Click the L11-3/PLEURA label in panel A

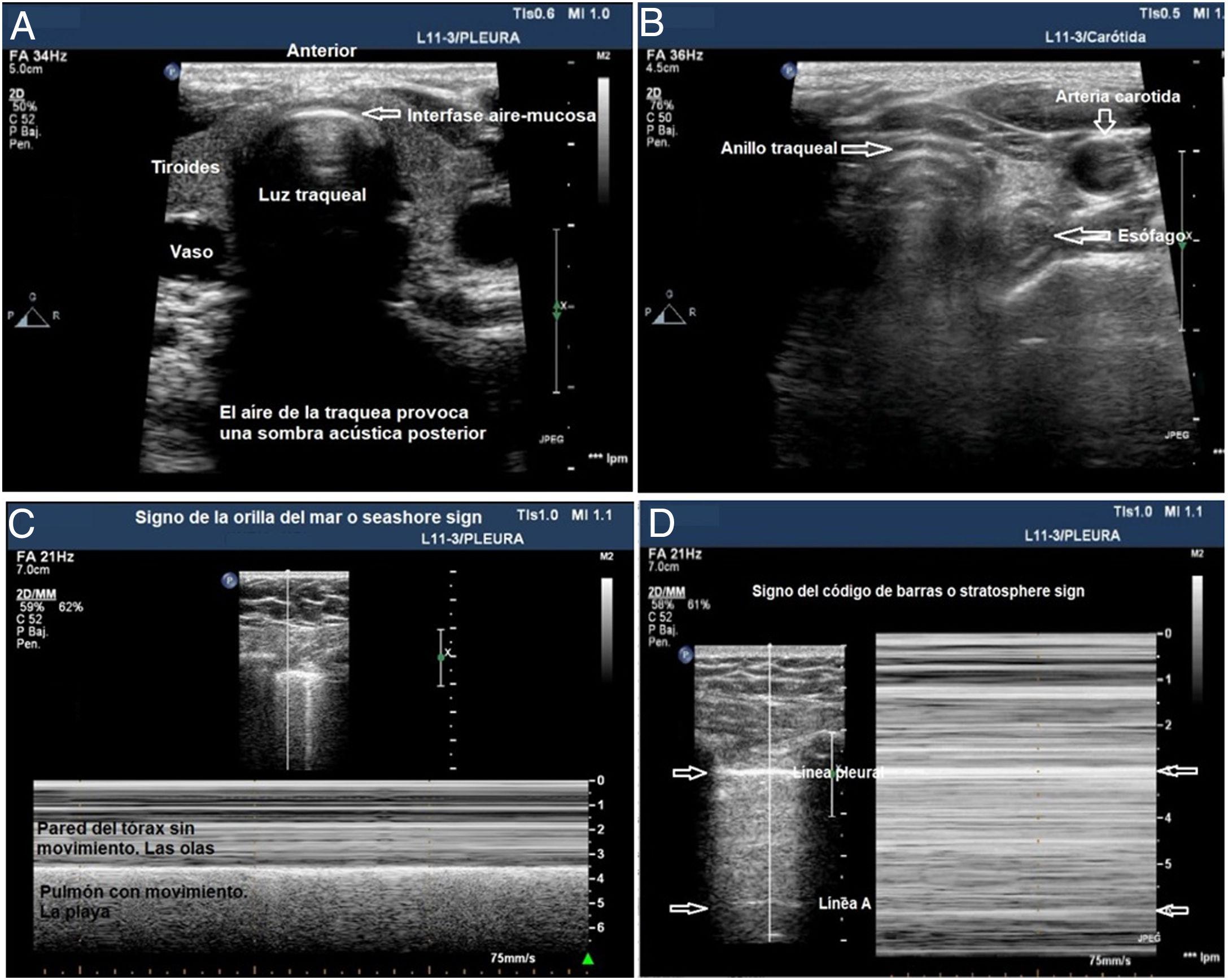click(467, 38)
